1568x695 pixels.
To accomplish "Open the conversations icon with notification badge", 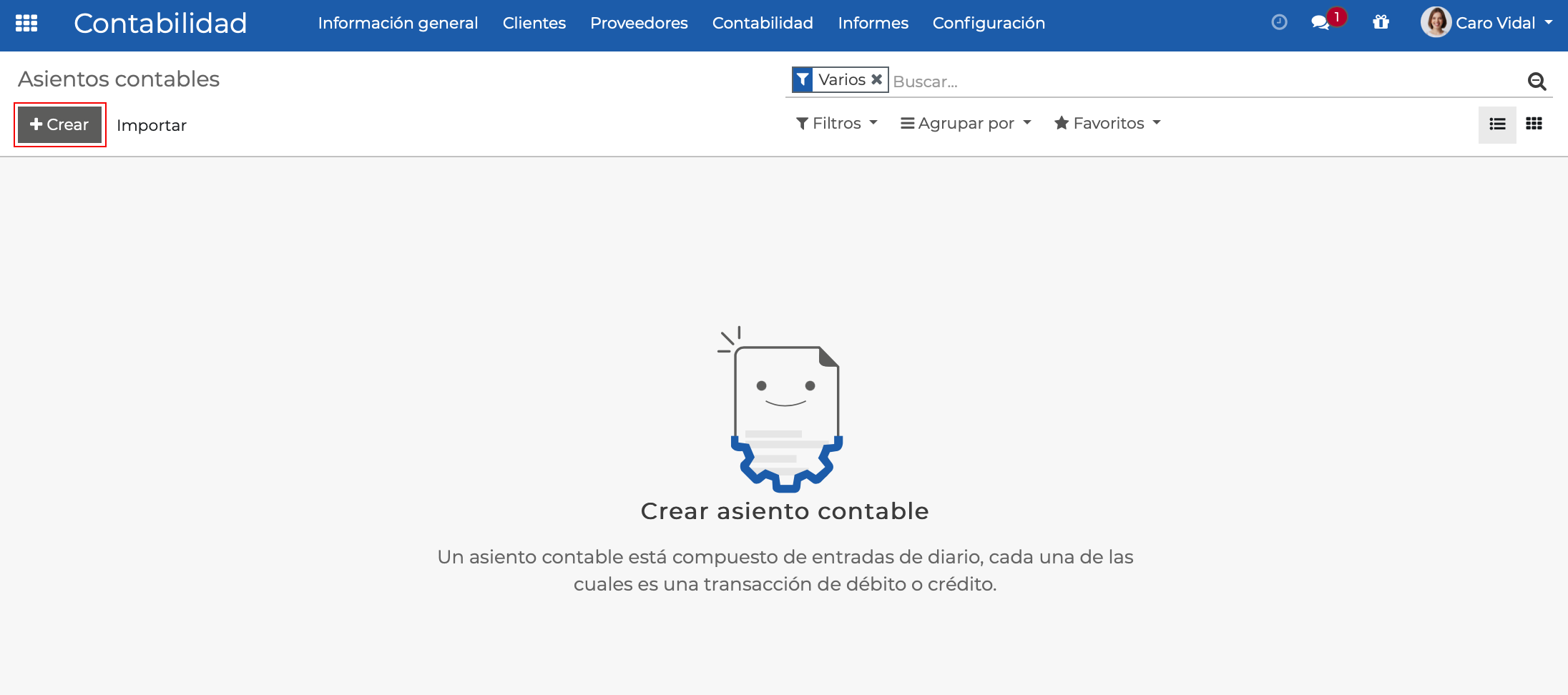I will point(1324,23).
